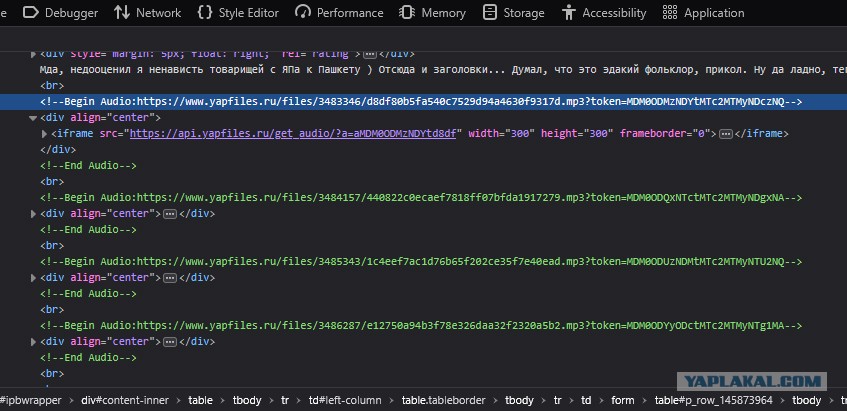Select the Begin Audio 3486287 comment line
The height and width of the screenshot is (411, 847).
click(x=421, y=326)
